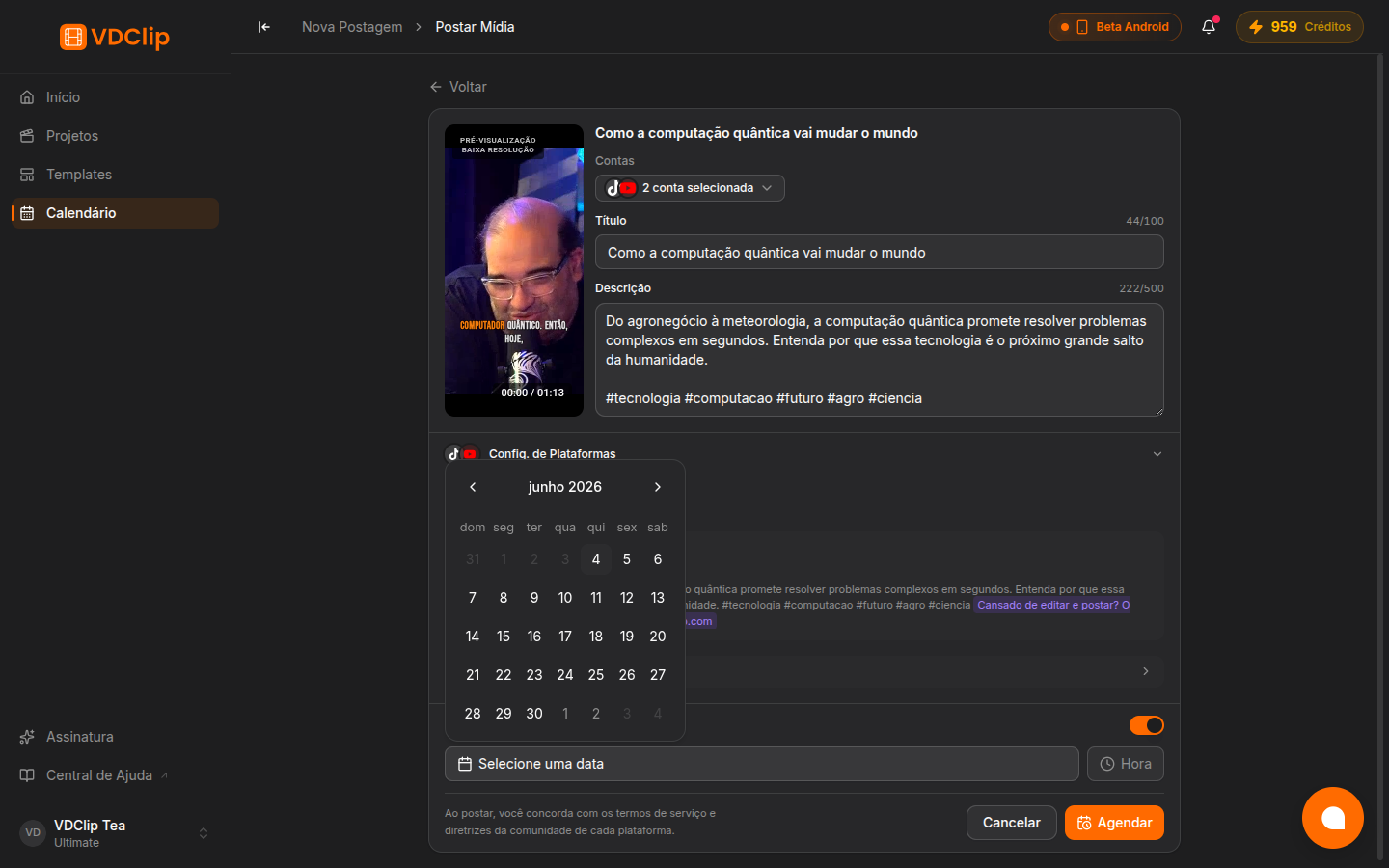Open the '2 conta selecionada' accounts dropdown

pyautogui.click(x=690, y=188)
